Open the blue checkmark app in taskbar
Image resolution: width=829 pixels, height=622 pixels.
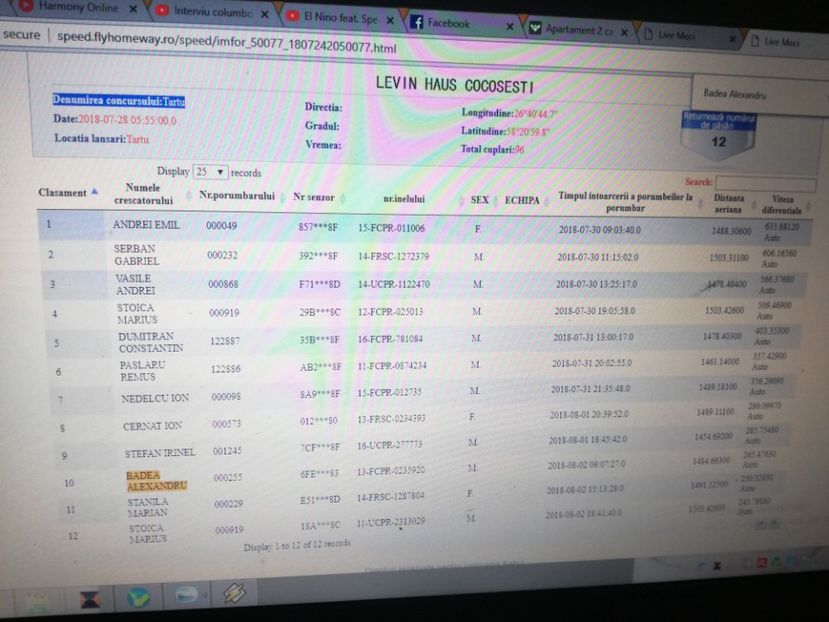(137, 598)
